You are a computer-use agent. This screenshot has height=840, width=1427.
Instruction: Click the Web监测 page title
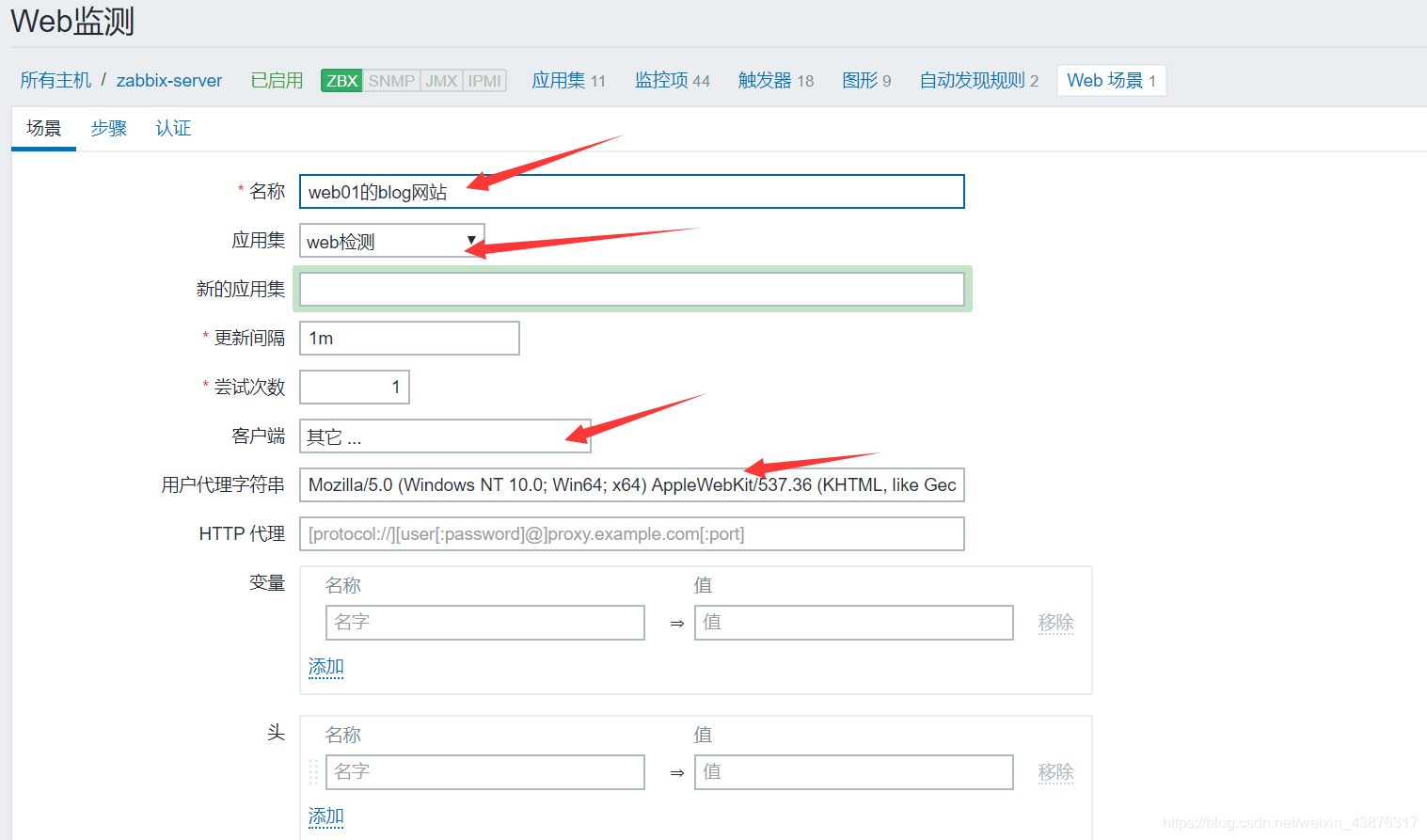point(72,21)
